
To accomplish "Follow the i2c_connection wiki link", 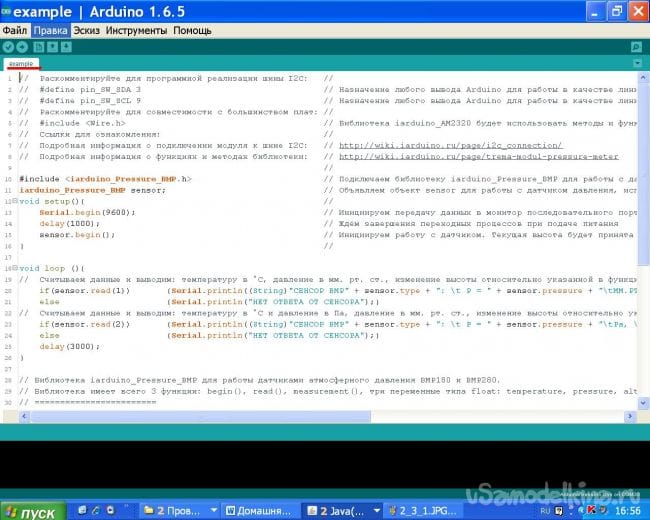I will click(x=450, y=145).
